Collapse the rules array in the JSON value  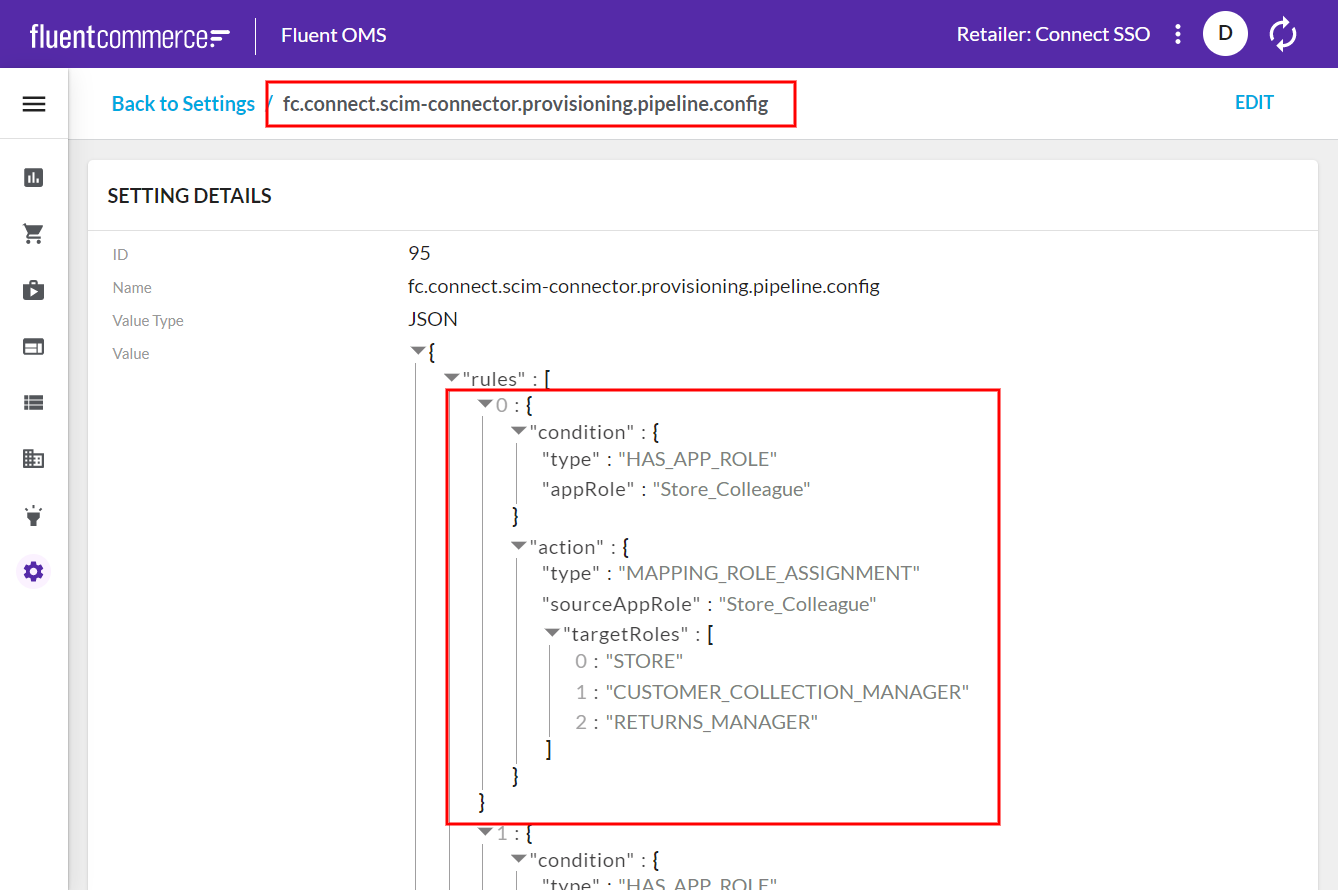451,378
